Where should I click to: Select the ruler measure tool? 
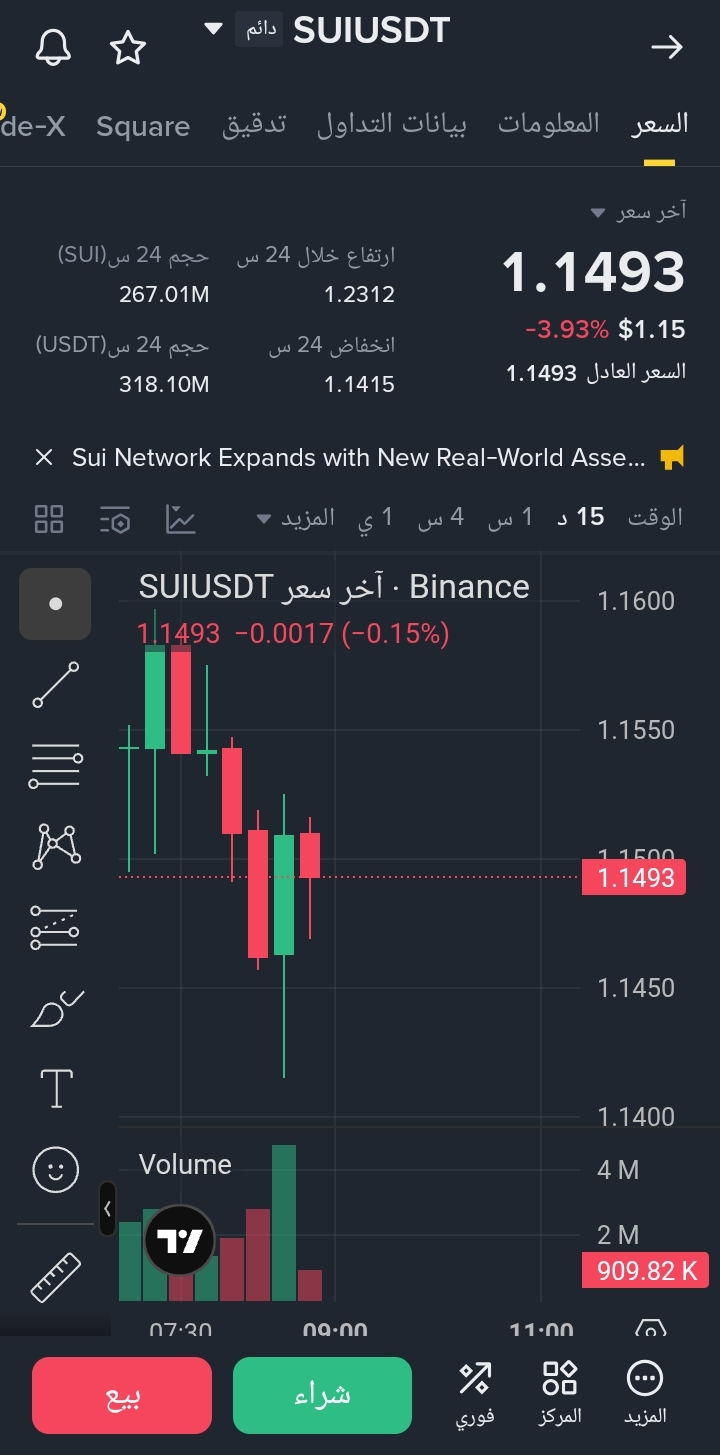pos(56,1277)
